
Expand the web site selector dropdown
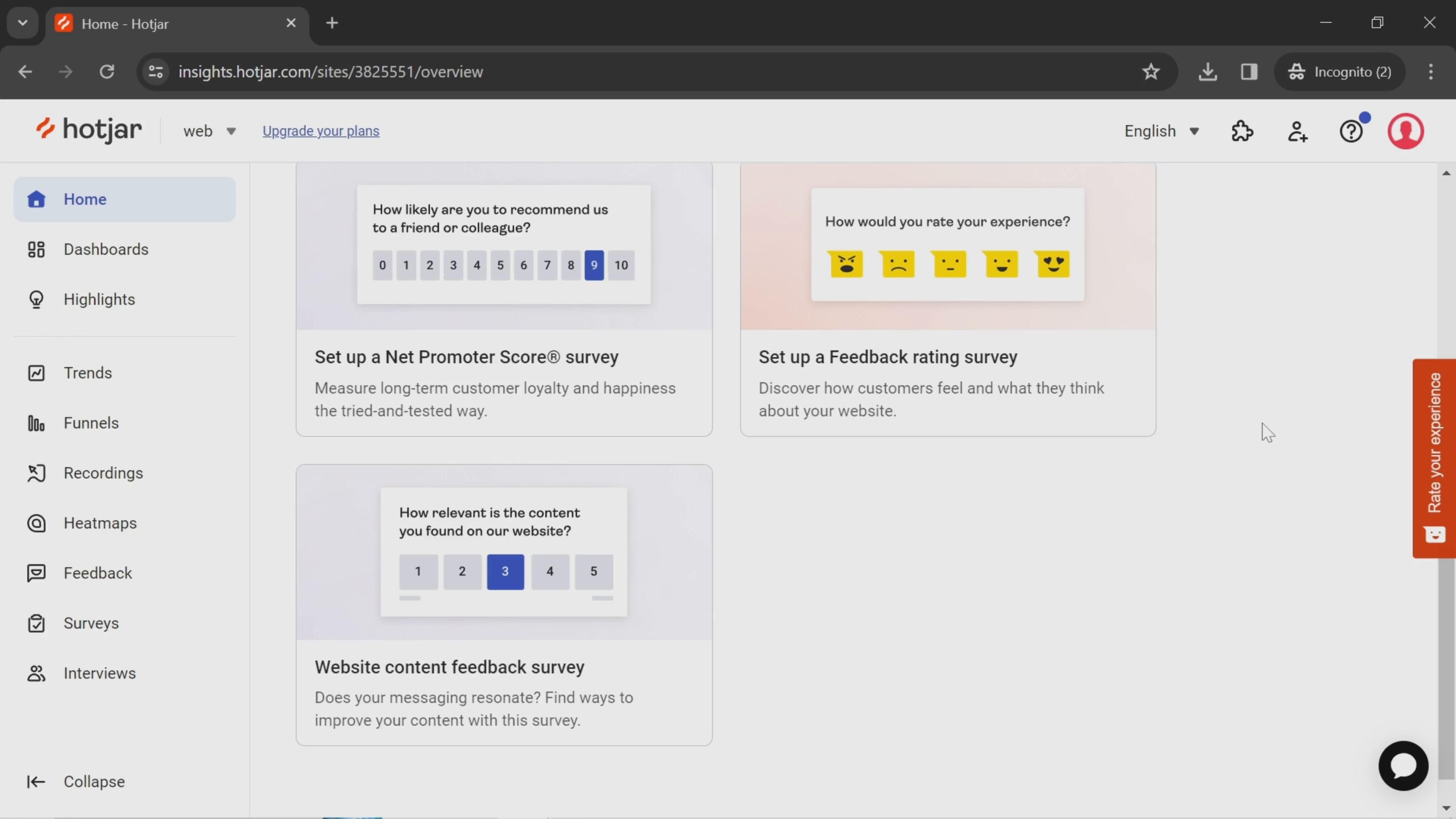click(209, 131)
